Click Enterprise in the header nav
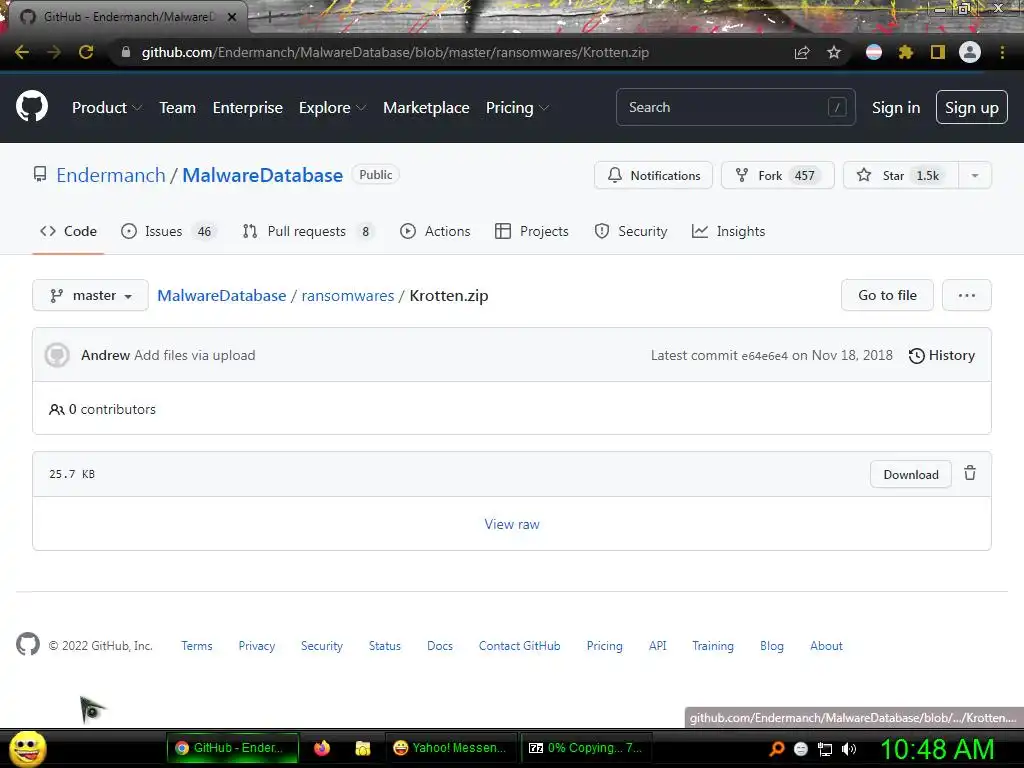 click(x=248, y=108)
